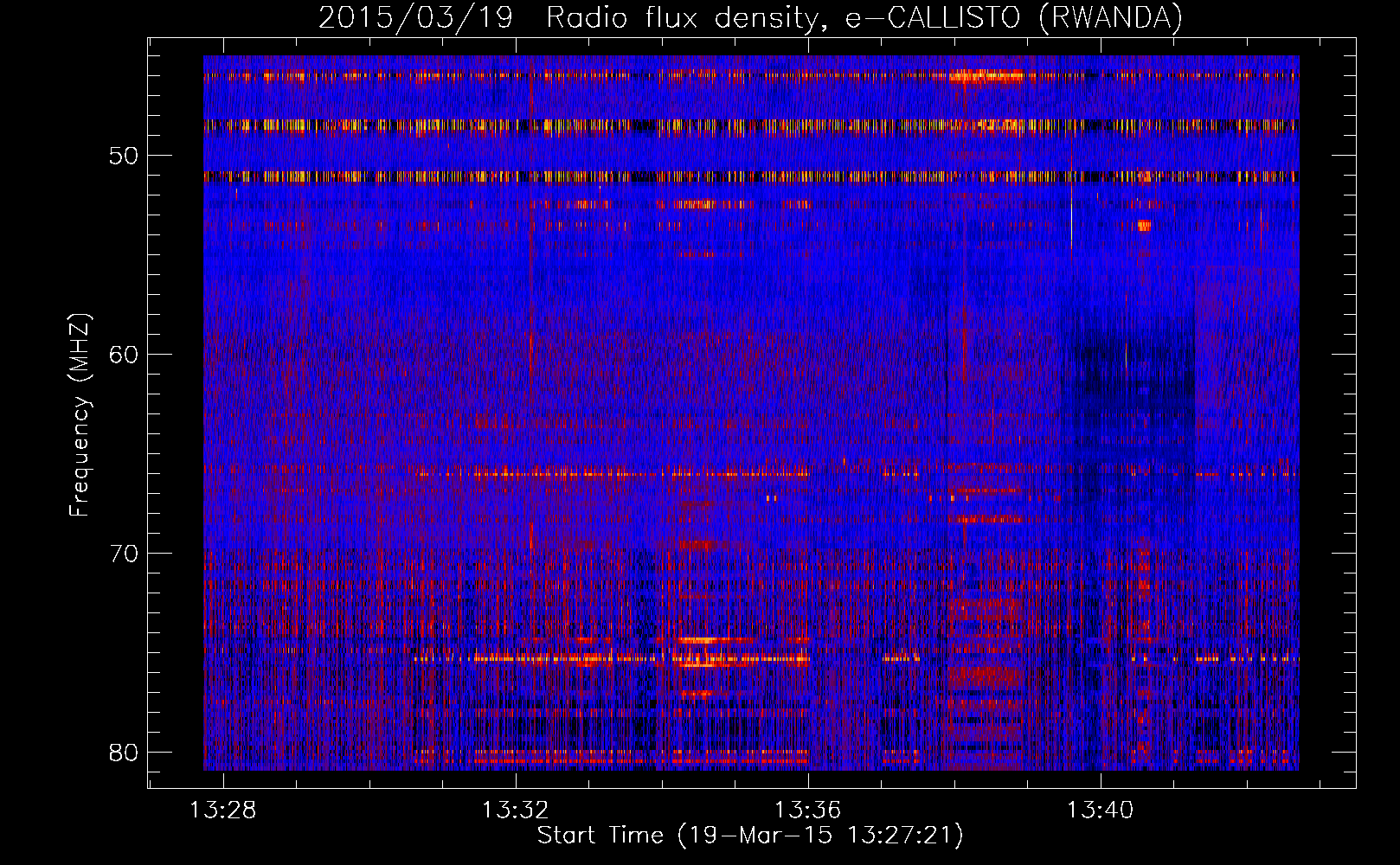Click the 50 frequency tick label

tap(125, 156)
